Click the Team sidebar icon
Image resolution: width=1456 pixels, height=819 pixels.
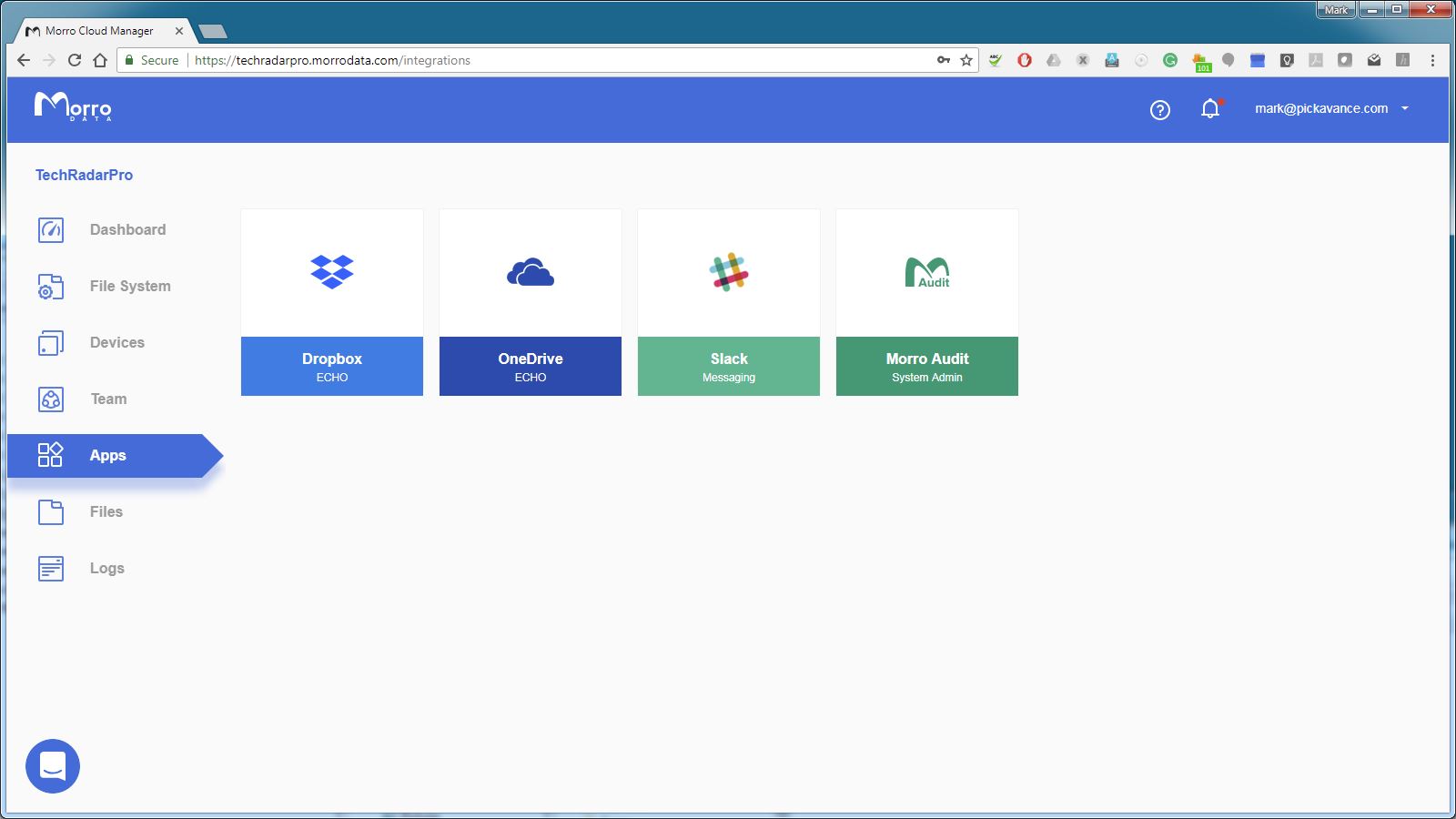[x=51, y=399]
